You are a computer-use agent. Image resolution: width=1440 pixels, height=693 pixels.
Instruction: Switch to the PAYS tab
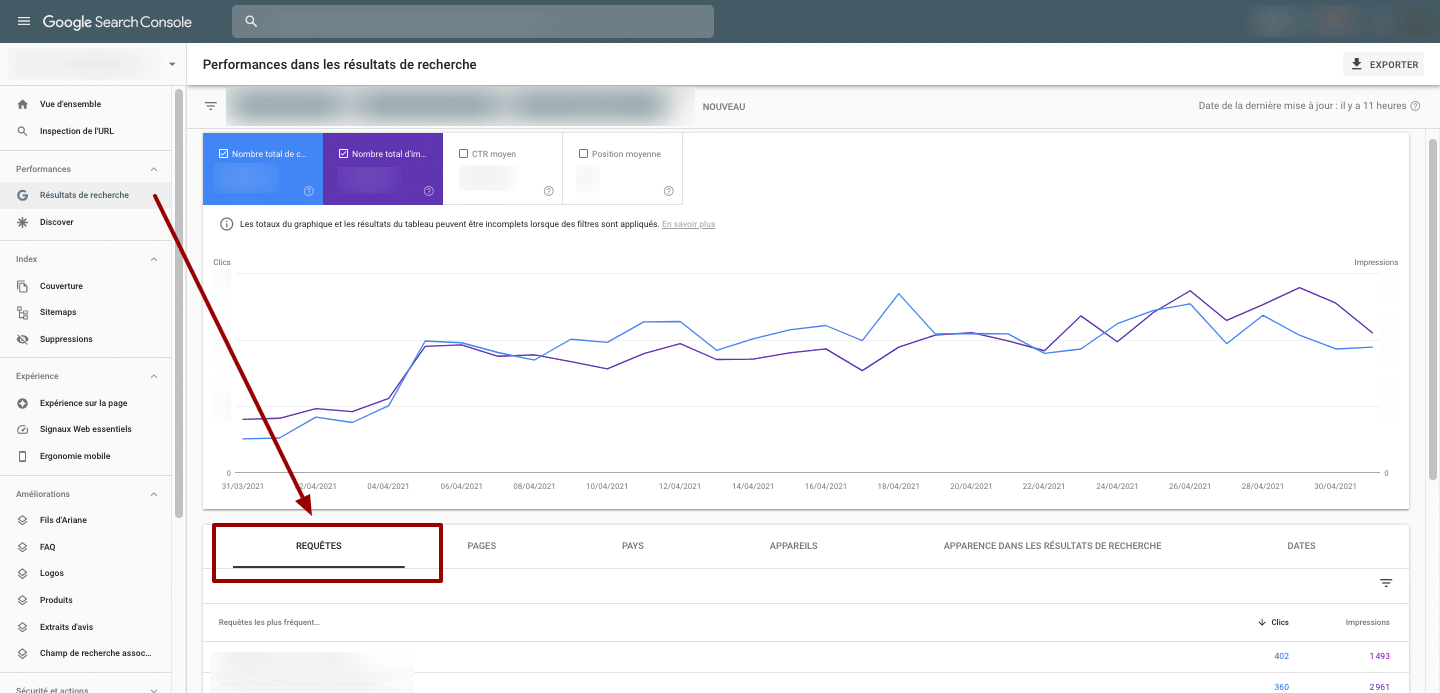click(x=633, y=546)
